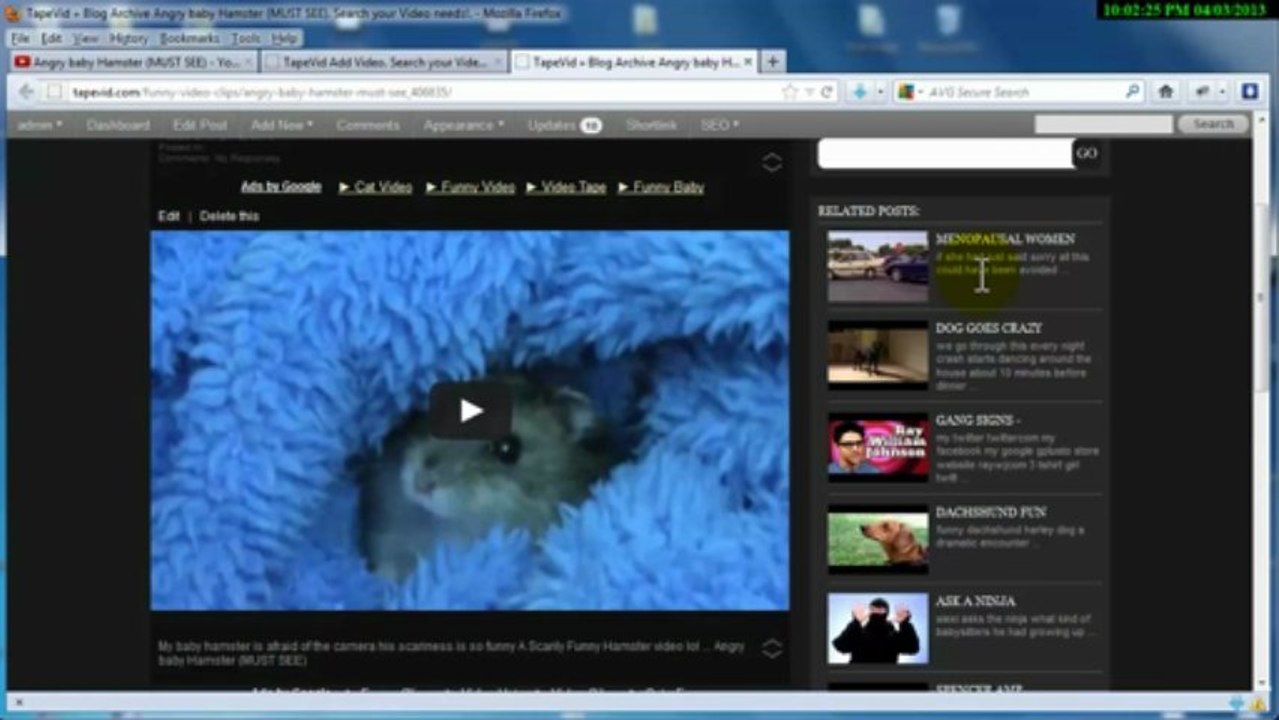Open the Edit menu

point(52,38)
